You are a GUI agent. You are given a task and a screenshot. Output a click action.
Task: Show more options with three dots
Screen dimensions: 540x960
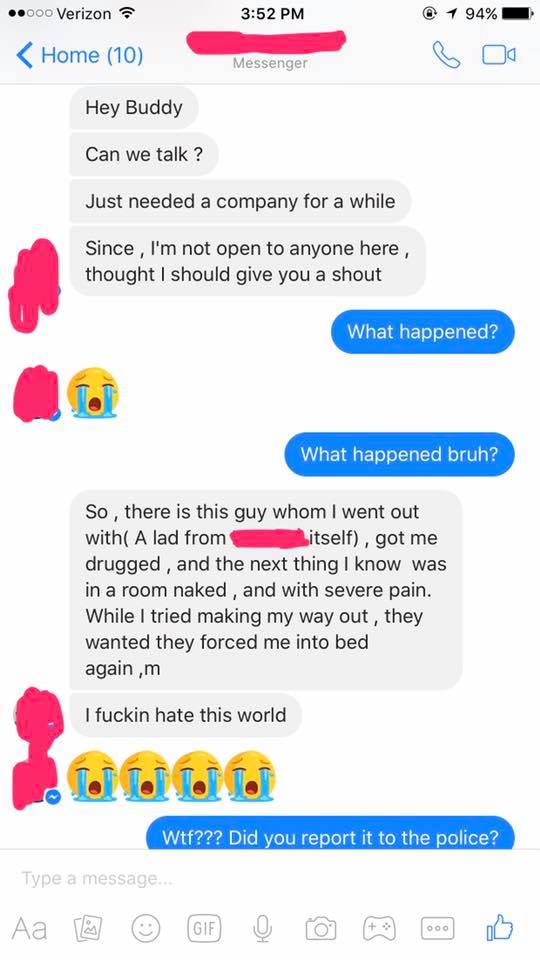[x=437, y=928]
